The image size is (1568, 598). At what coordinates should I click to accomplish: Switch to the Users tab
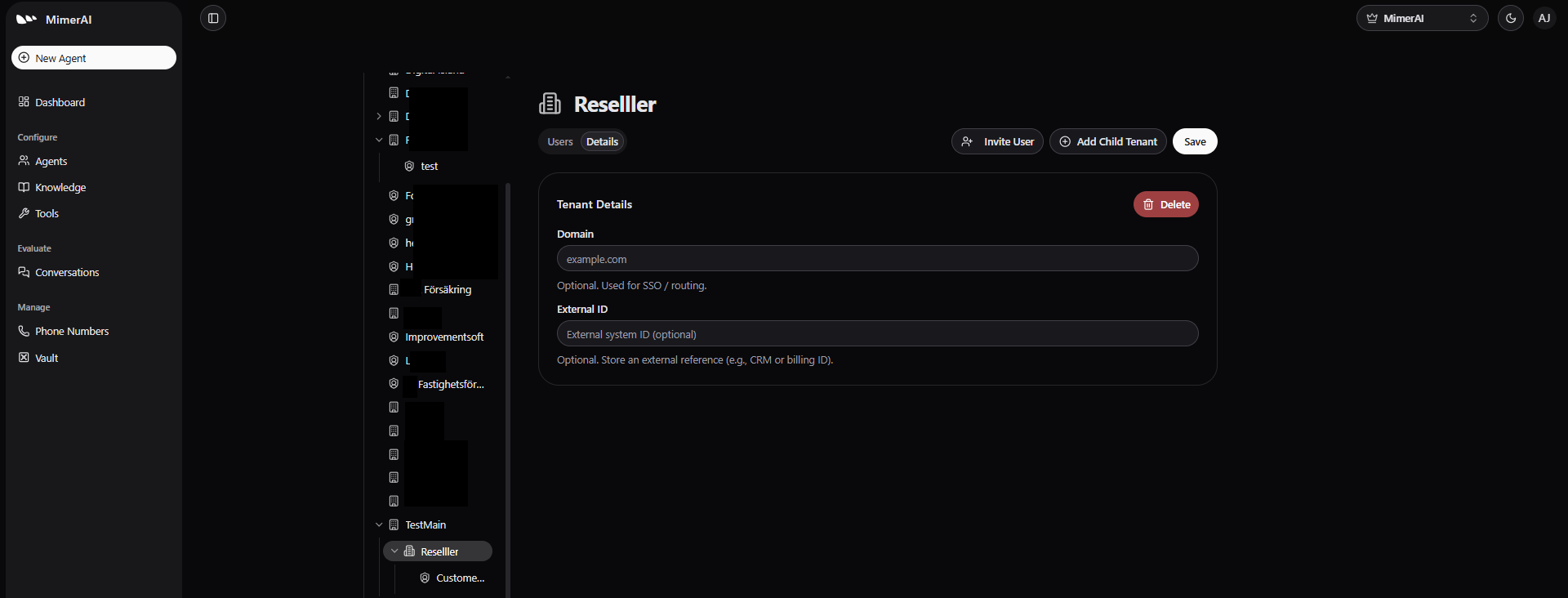[560, 141]
